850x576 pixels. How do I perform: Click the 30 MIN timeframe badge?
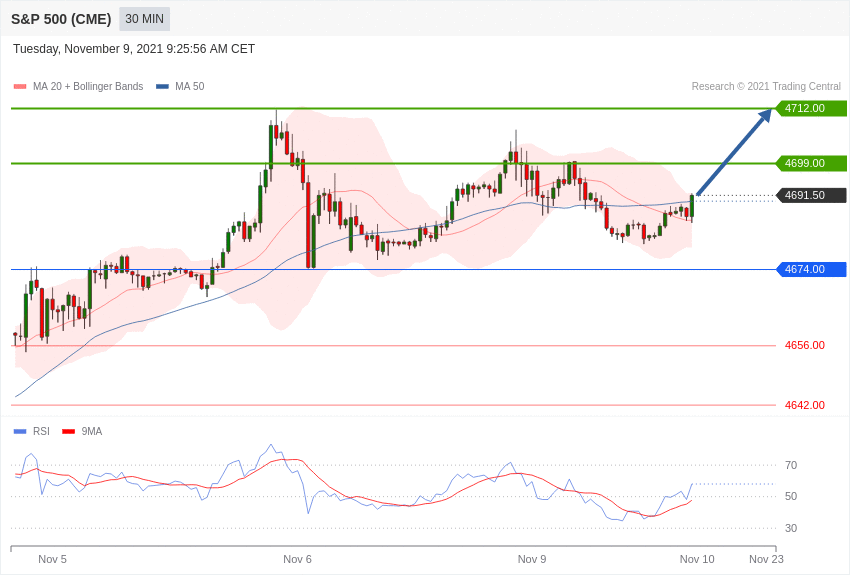pos(144,19)
